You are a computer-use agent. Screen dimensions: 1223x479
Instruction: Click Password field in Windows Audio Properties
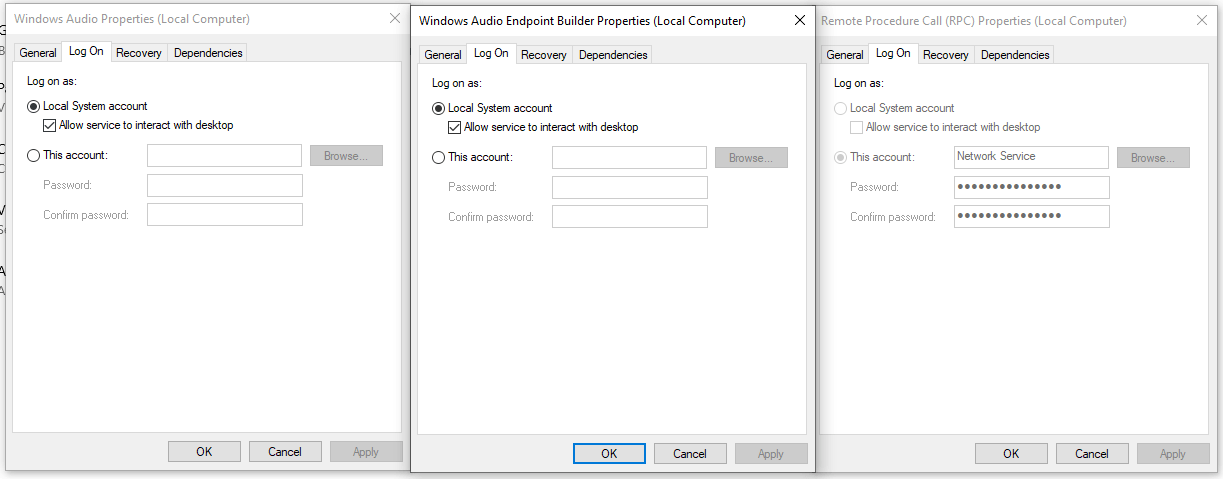[225, 185]
